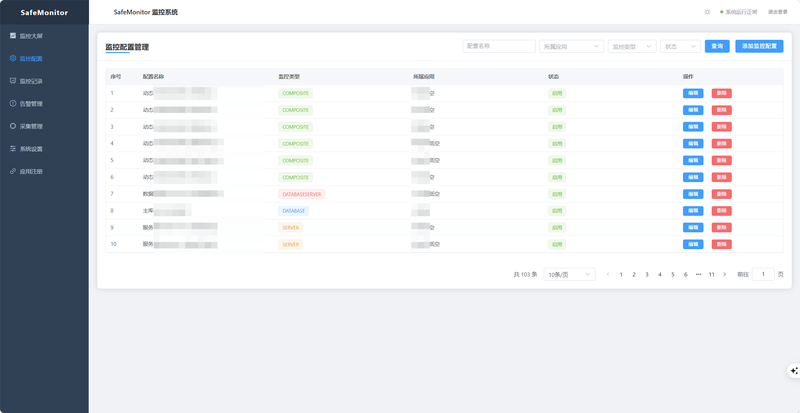Edit the row 8 DATABASE configuration

tap(693, 211)
